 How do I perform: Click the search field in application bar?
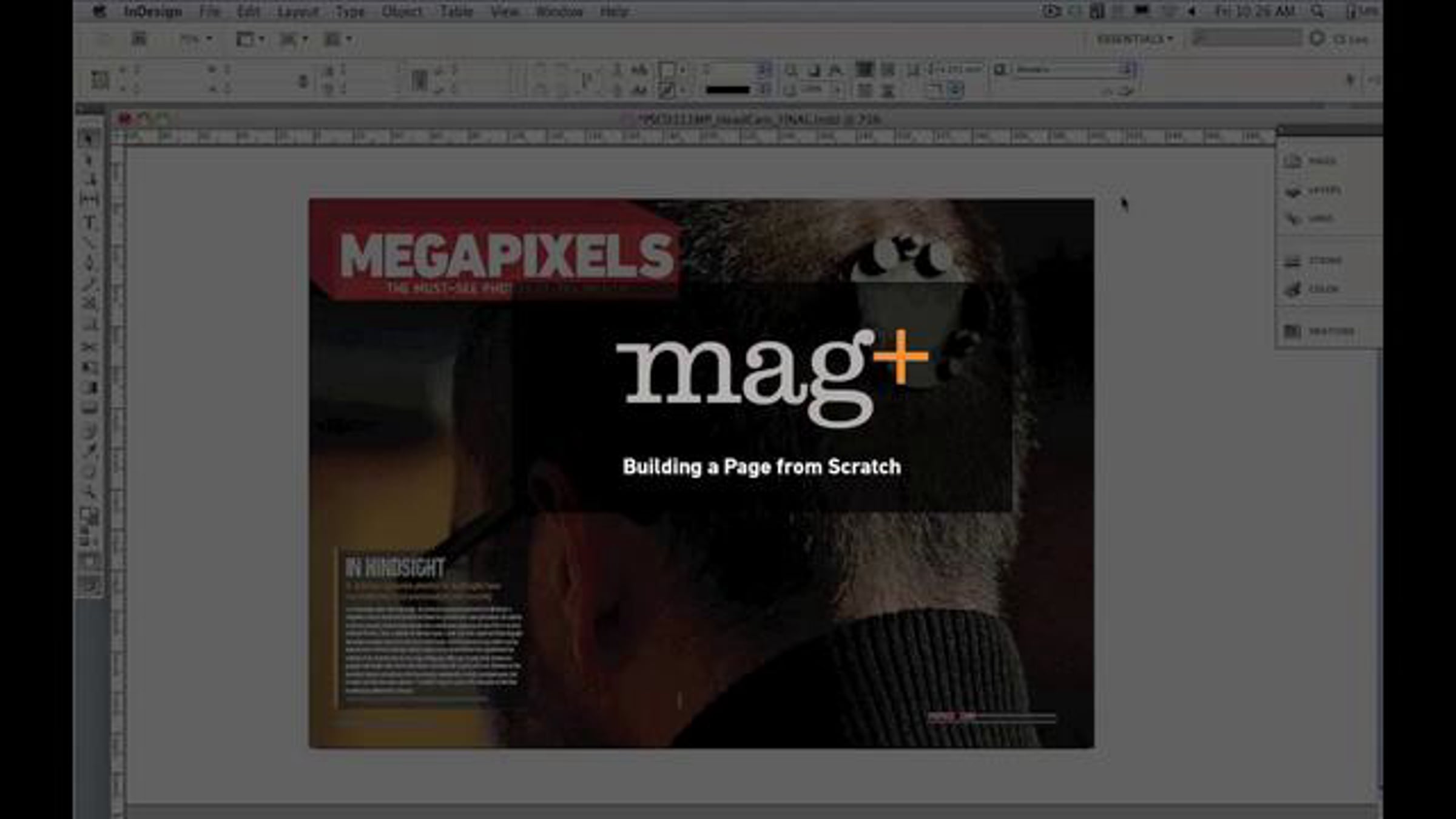point(1247,39)
